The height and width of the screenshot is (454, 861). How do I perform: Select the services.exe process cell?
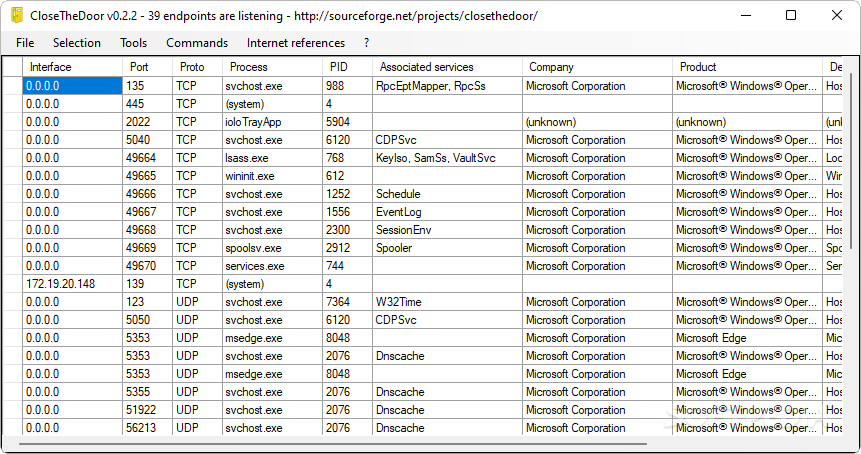[272, 266]
